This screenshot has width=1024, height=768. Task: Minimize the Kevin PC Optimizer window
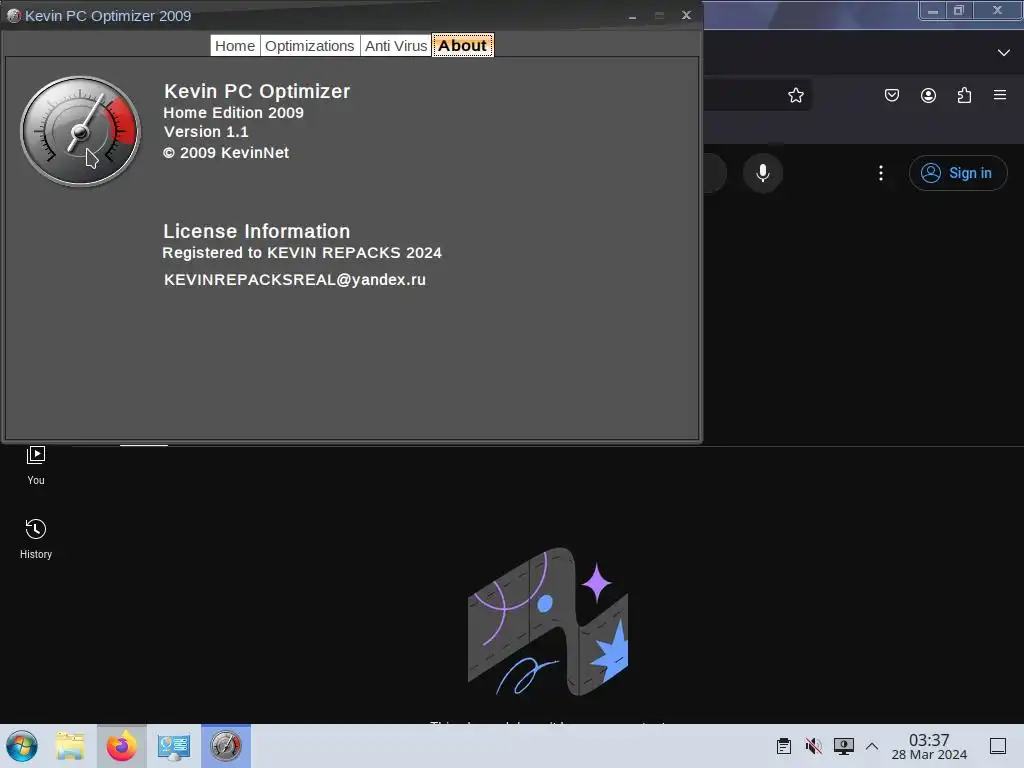point(632,16)
